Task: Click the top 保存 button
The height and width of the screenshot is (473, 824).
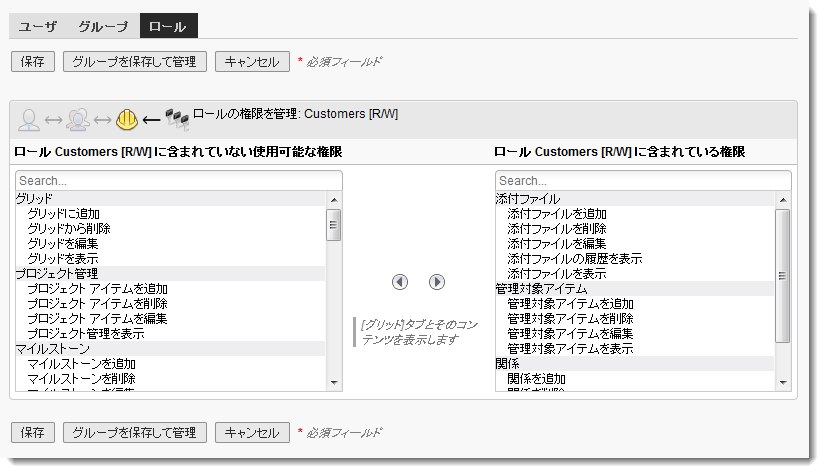Action: [33, 61]
